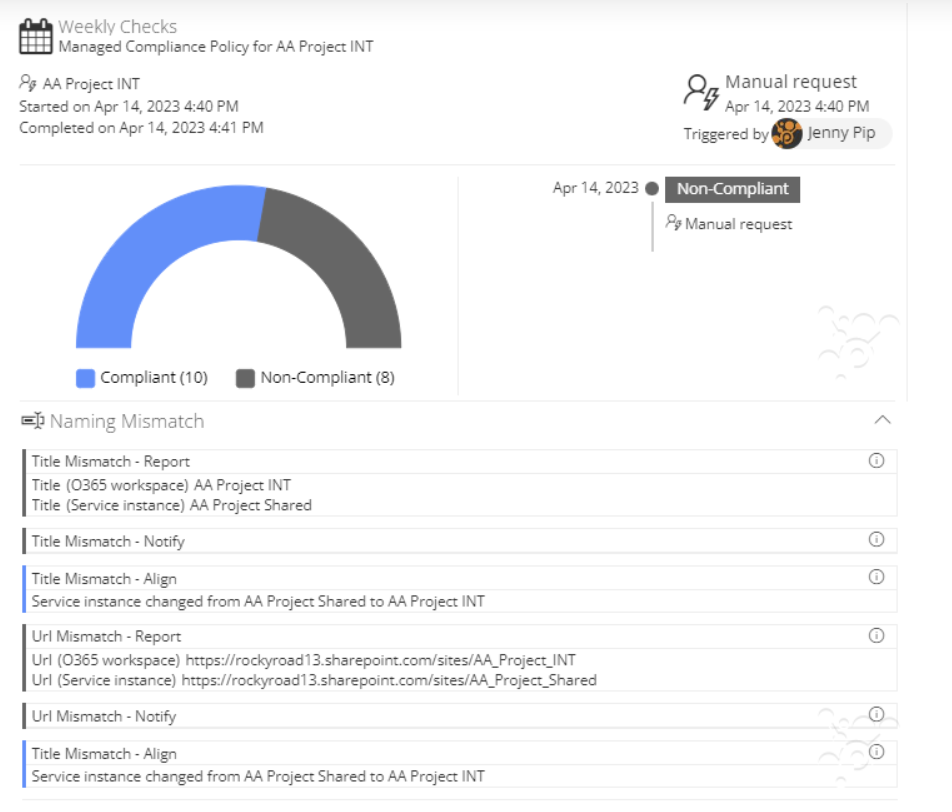Open info icon for Url Mismatch - Report
952x812 pixels.
(x=876, y=635)
